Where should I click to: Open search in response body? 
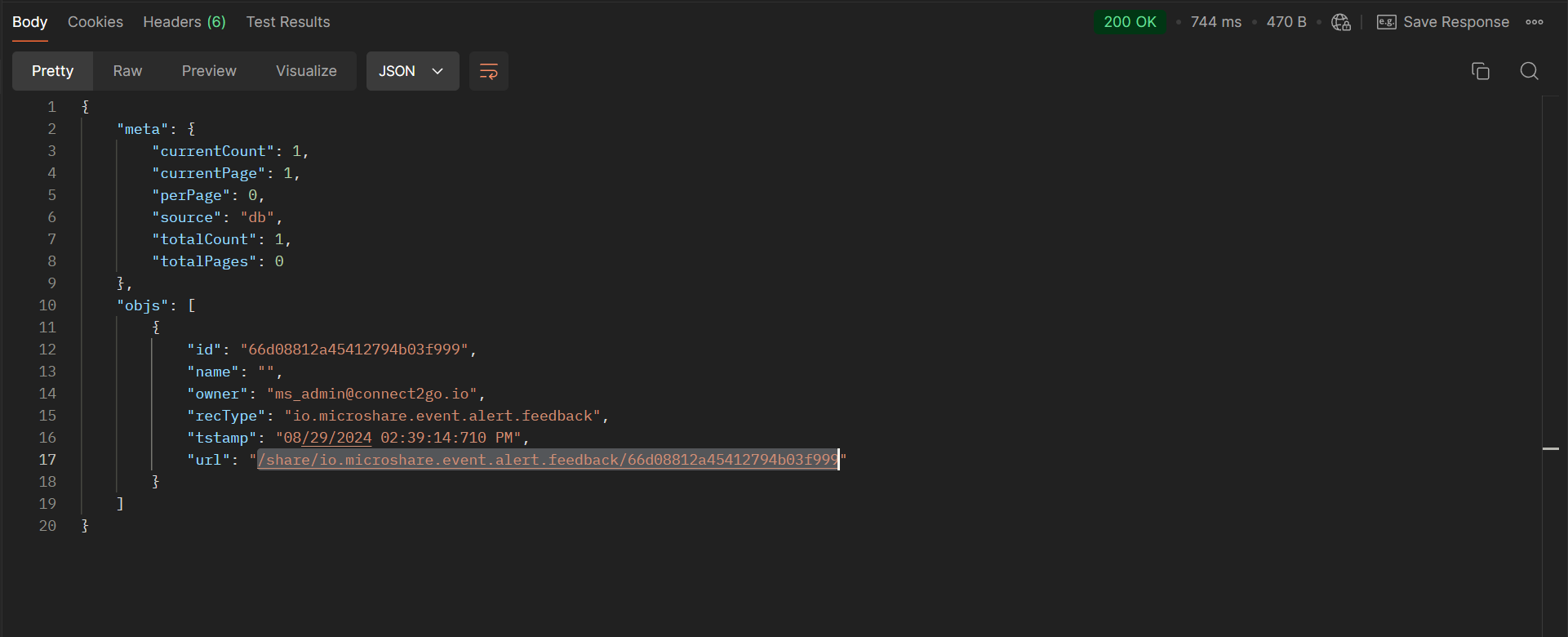click(1529, 71)
